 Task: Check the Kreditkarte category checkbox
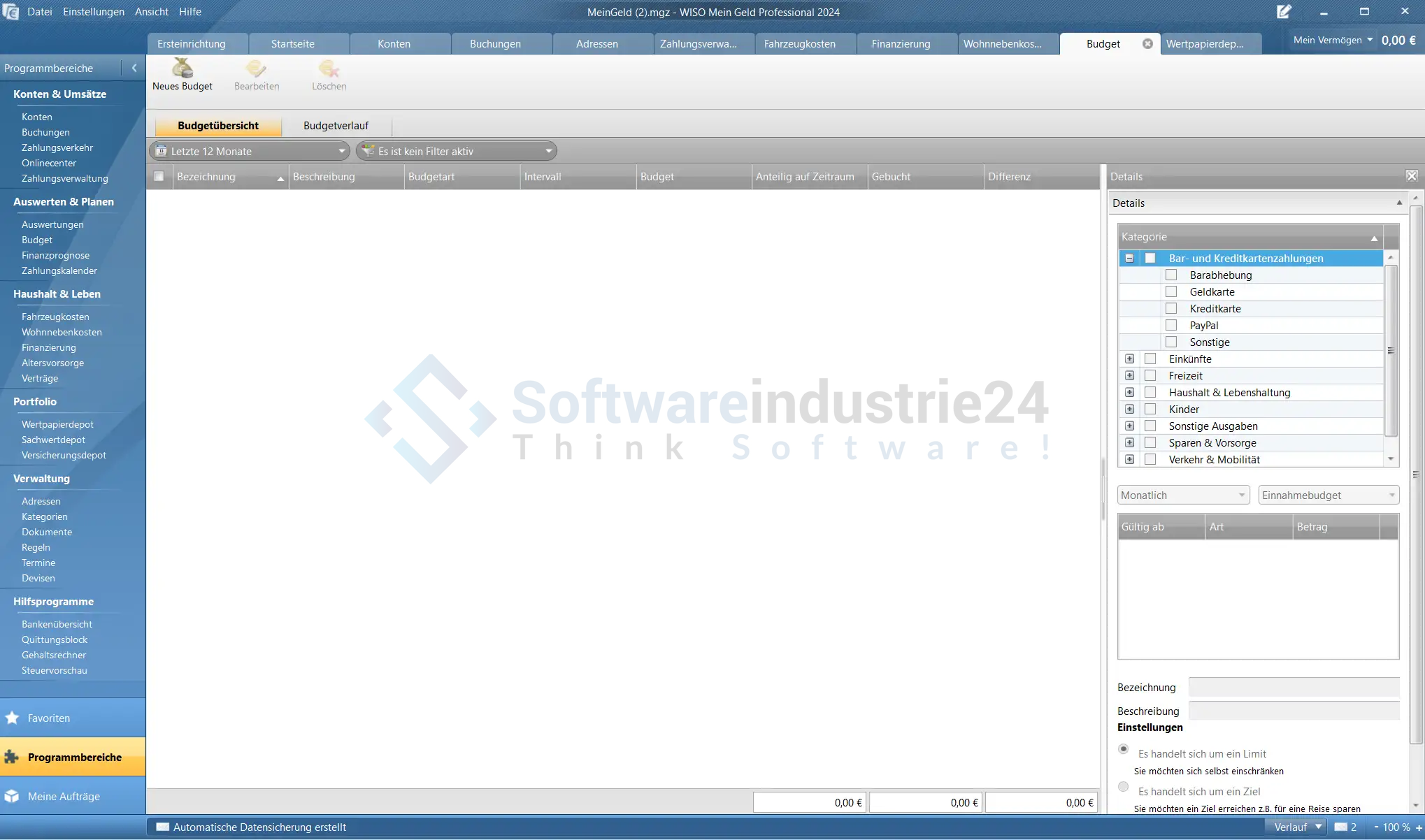[1171, 308]
